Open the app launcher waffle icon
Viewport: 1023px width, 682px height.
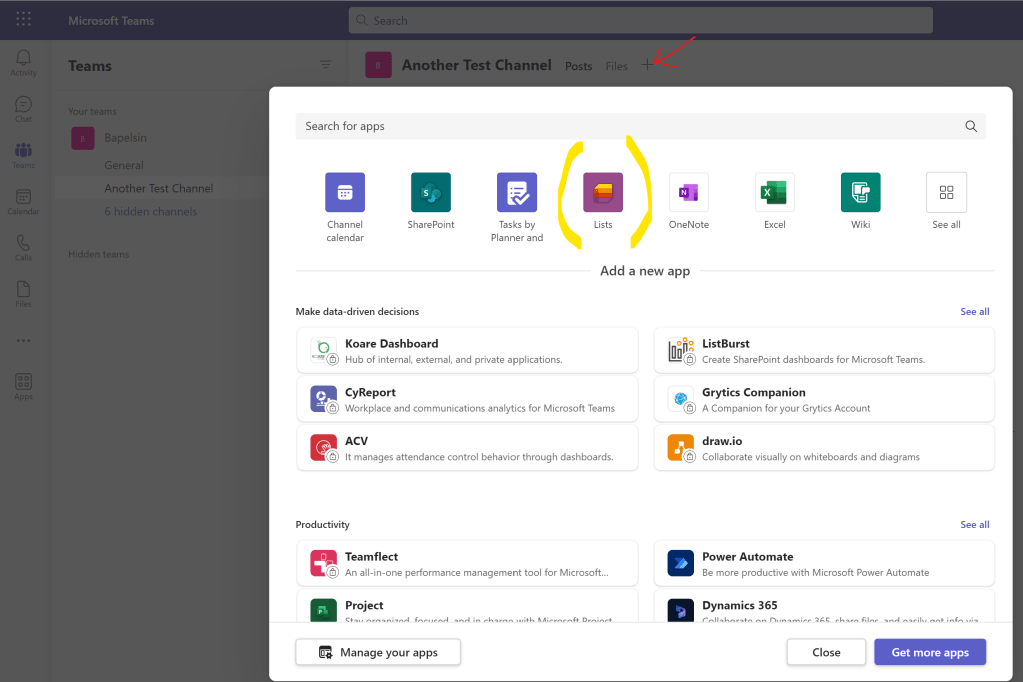[x=24, y=20]
